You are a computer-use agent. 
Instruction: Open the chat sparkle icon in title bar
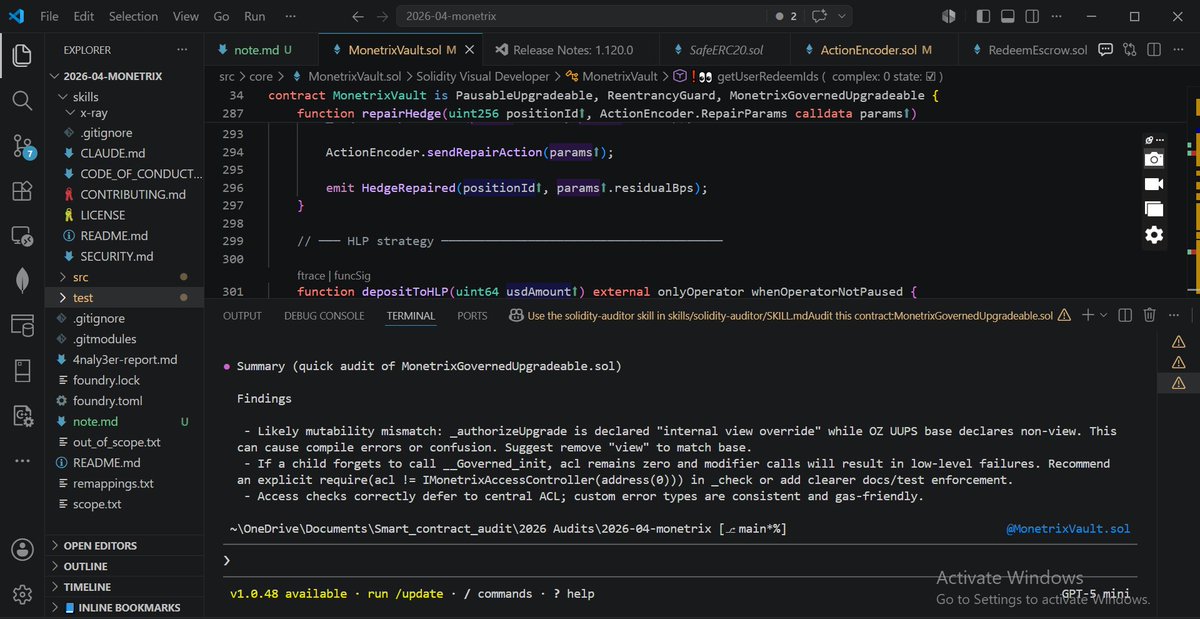821,16
